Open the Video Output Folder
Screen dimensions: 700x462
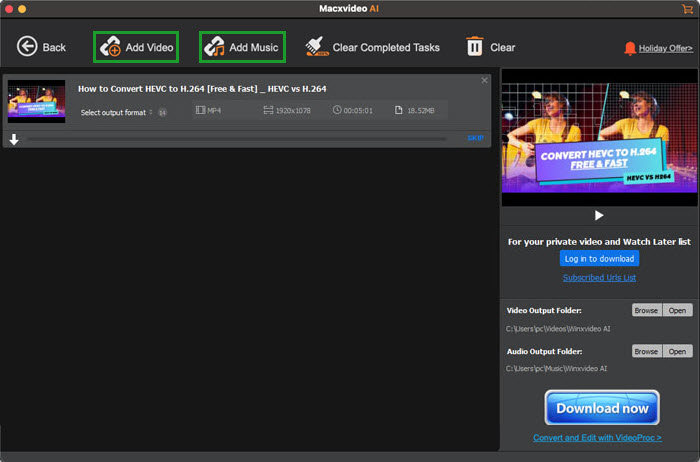click(677, 310)
